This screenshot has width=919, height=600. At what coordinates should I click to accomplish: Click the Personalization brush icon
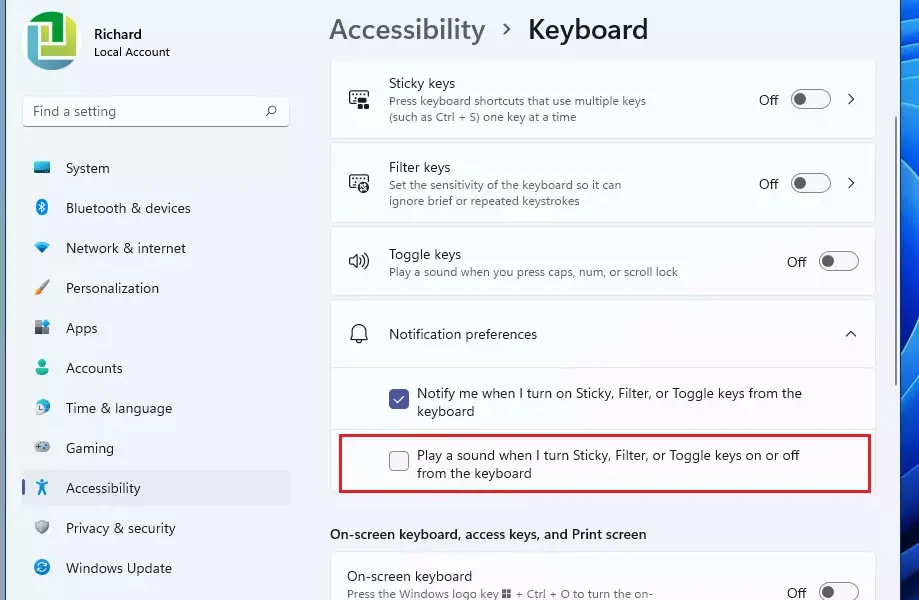[41, 288]
